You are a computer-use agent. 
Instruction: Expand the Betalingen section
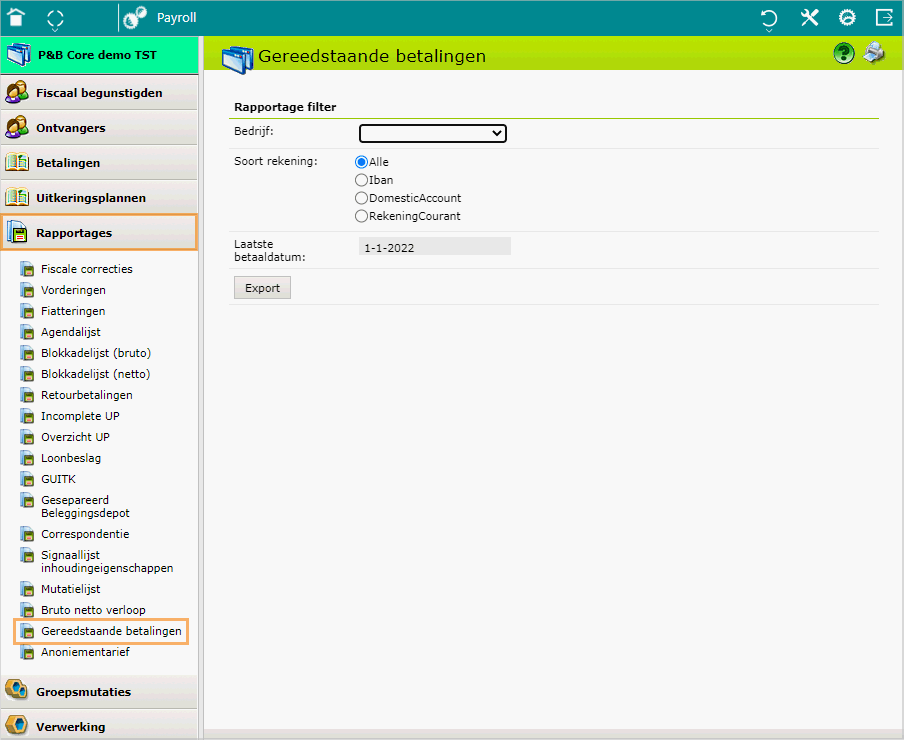(x=99, y=163)
